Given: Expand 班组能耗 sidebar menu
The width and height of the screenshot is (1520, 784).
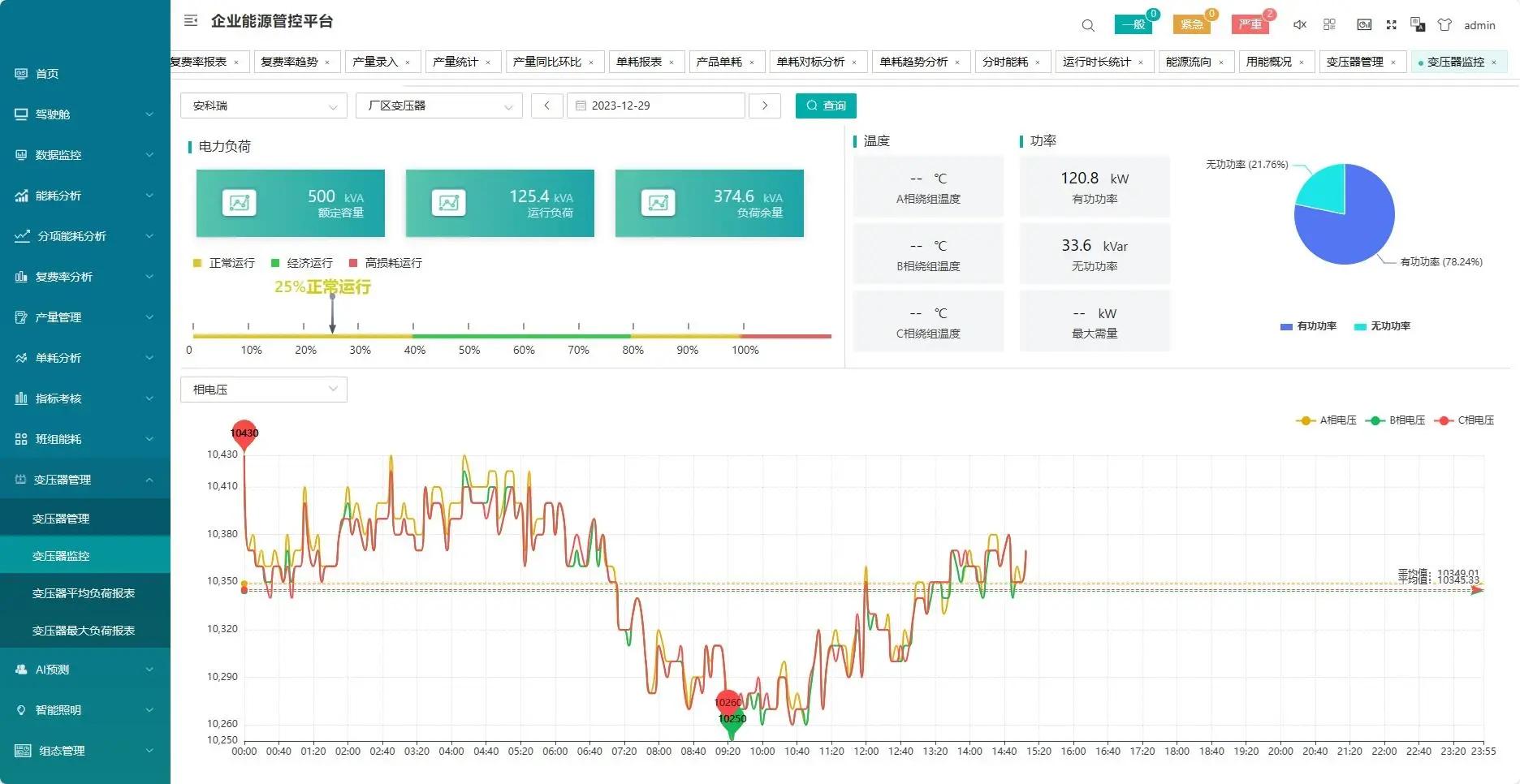Looking at the screenshot, I should [85, 439].
